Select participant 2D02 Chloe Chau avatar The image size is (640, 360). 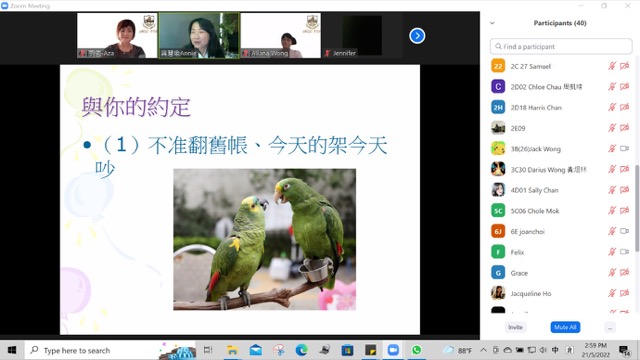(498, 87)
